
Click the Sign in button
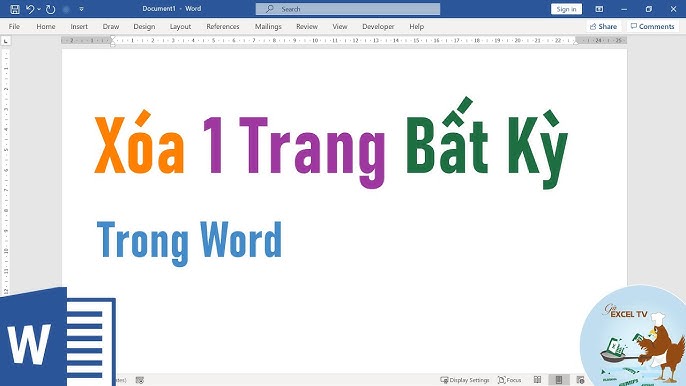tap(566, 9)
